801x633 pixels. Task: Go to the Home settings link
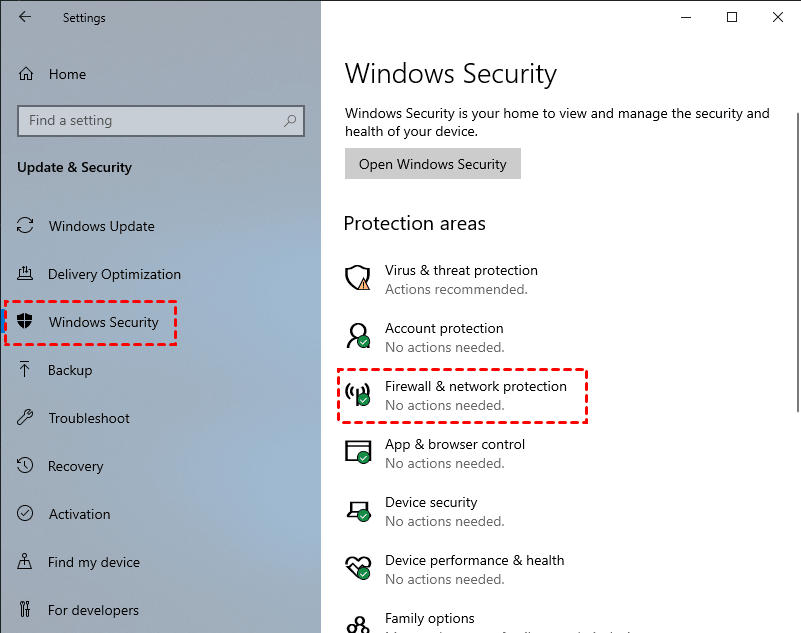67,74
